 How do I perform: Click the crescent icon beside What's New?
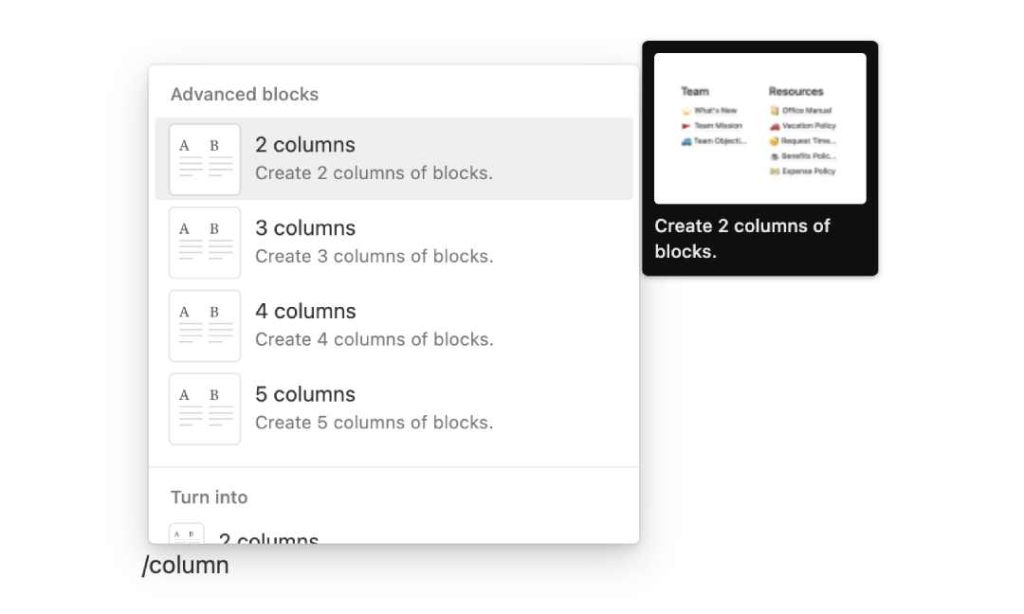686,111
